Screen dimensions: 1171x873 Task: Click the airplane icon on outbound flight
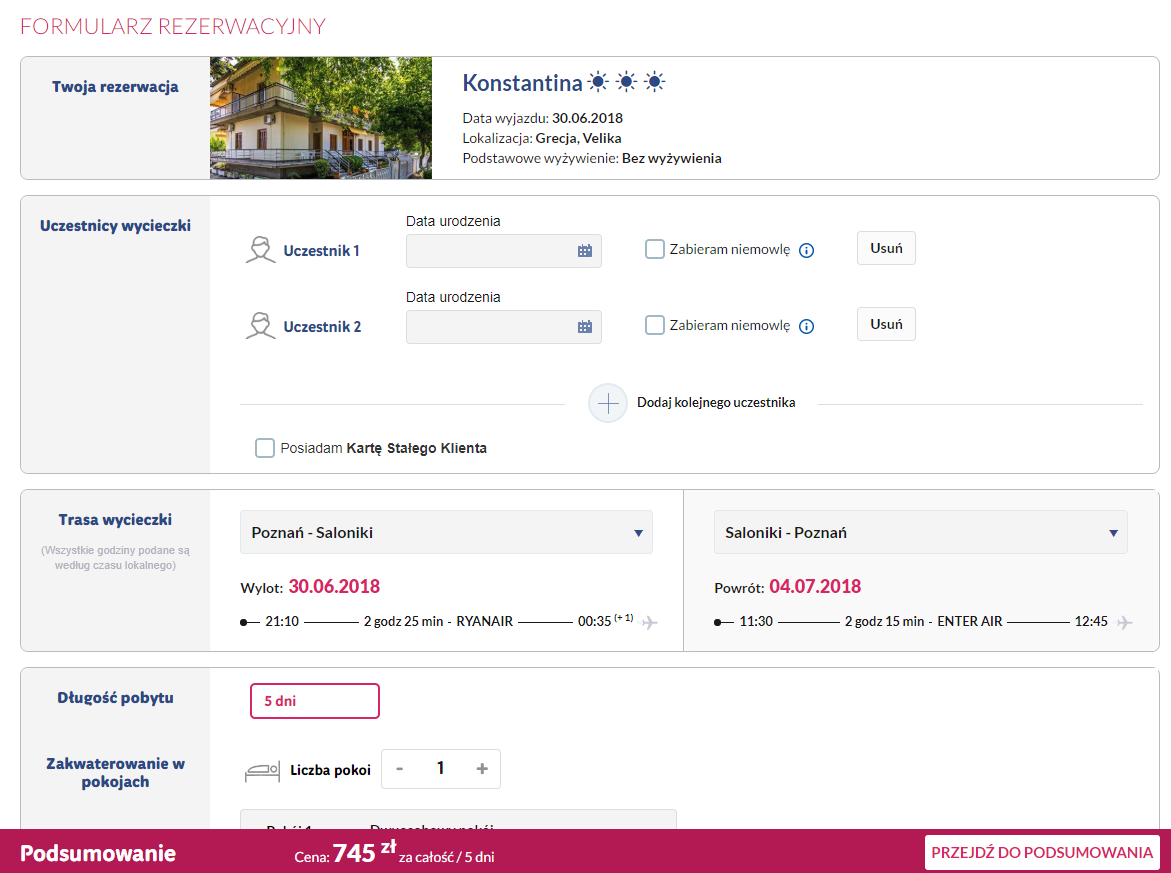(650, 622)
